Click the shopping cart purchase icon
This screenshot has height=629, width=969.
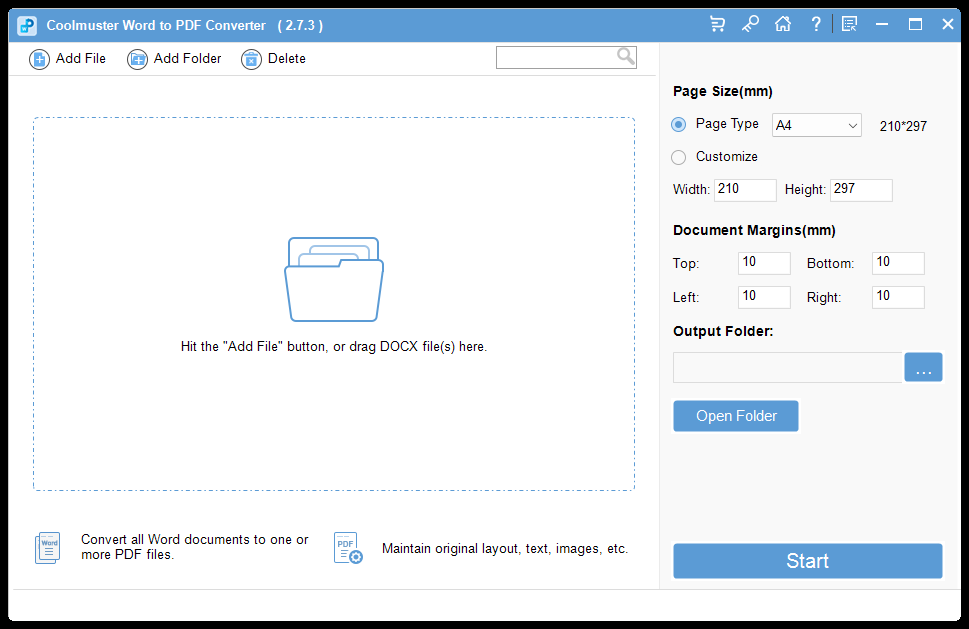coord(717,24)
